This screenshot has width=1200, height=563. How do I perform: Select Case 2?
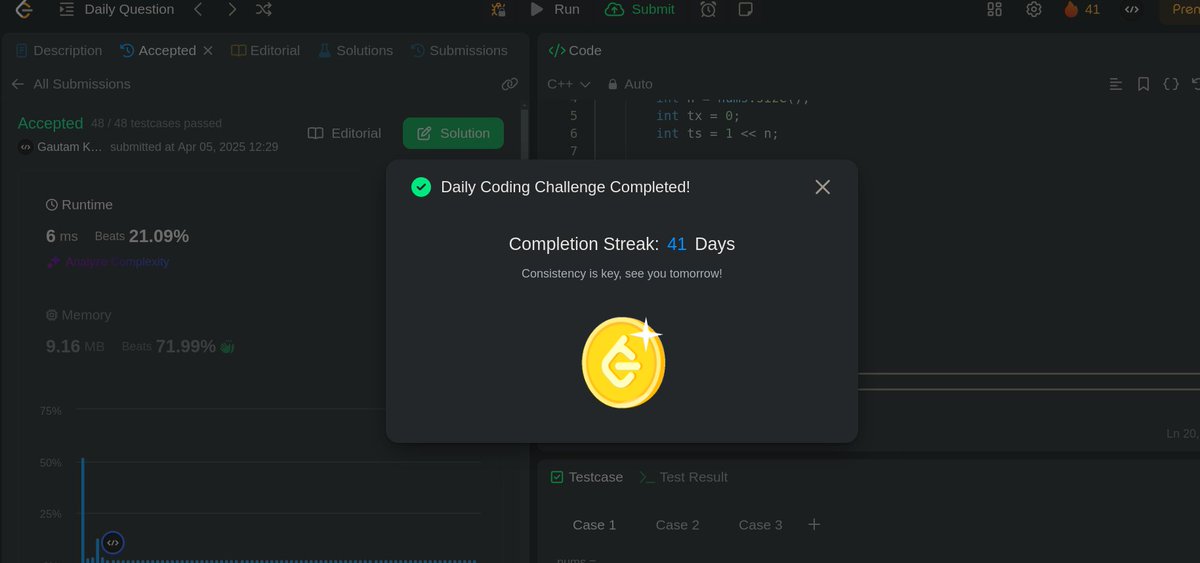pyautogui.click(x=677, y=525)
